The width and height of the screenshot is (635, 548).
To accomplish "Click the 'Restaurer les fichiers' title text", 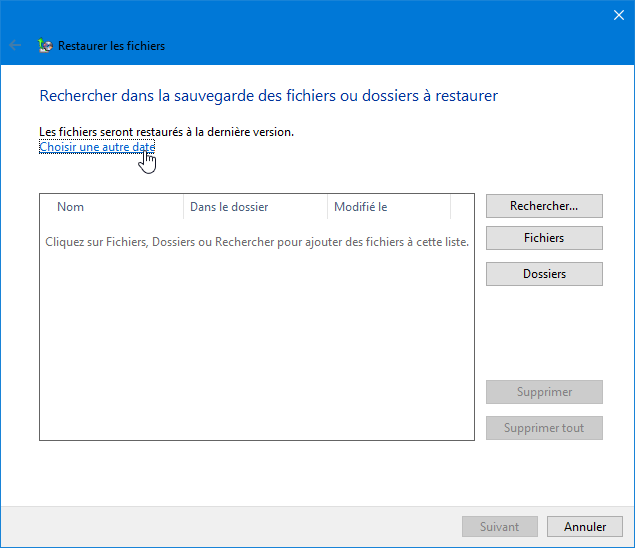I will (111, 46).
